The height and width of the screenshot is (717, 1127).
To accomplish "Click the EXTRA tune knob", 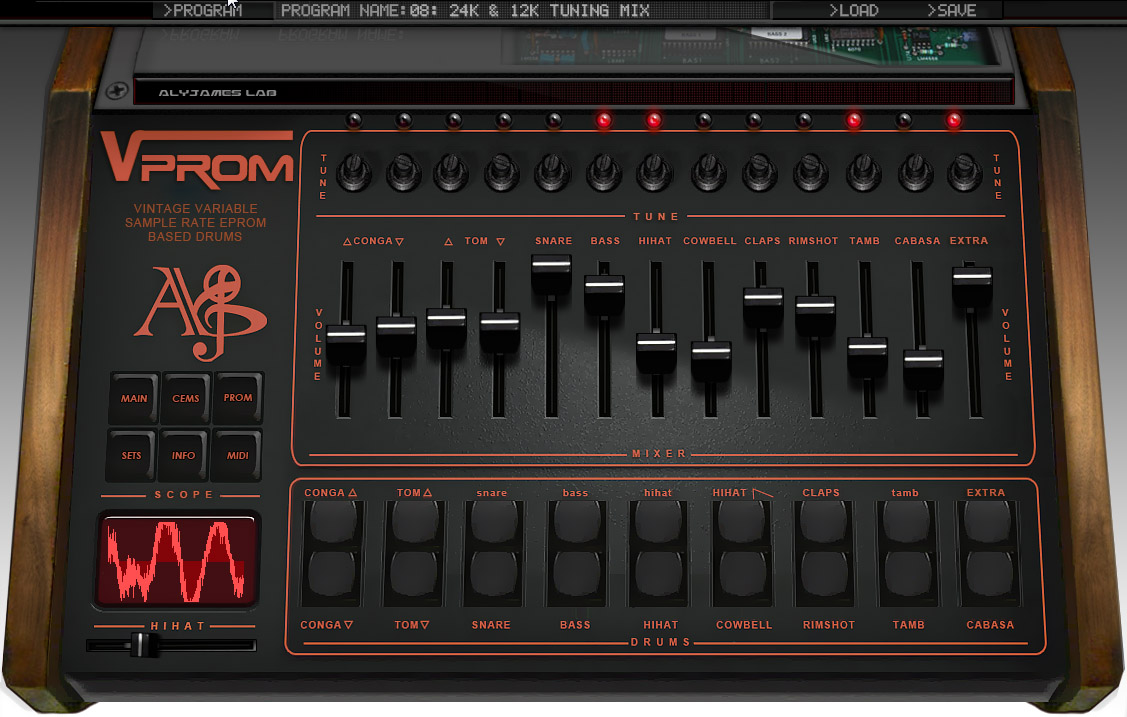I will click(964, 174).
